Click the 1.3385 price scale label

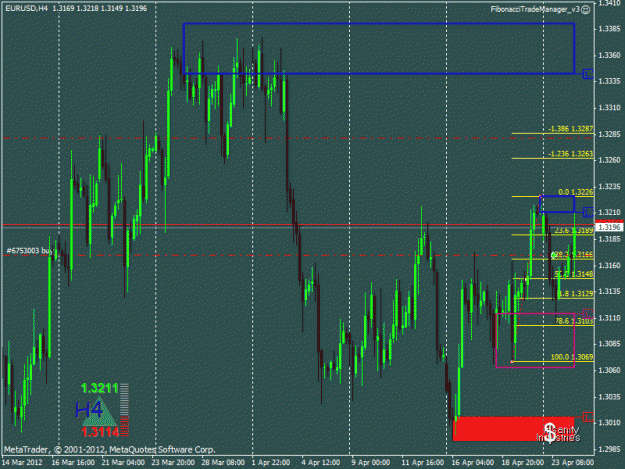tap(609, 29)
